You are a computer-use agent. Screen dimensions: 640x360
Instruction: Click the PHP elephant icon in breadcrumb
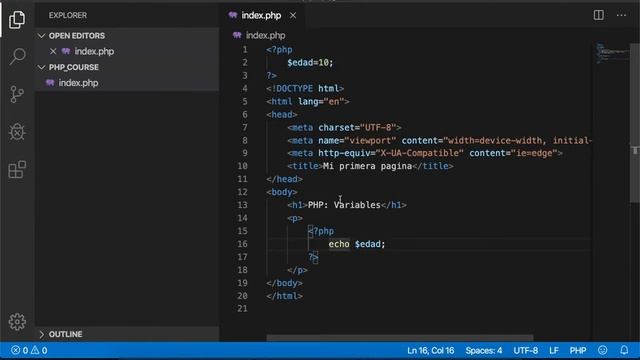tap(237, 35)
